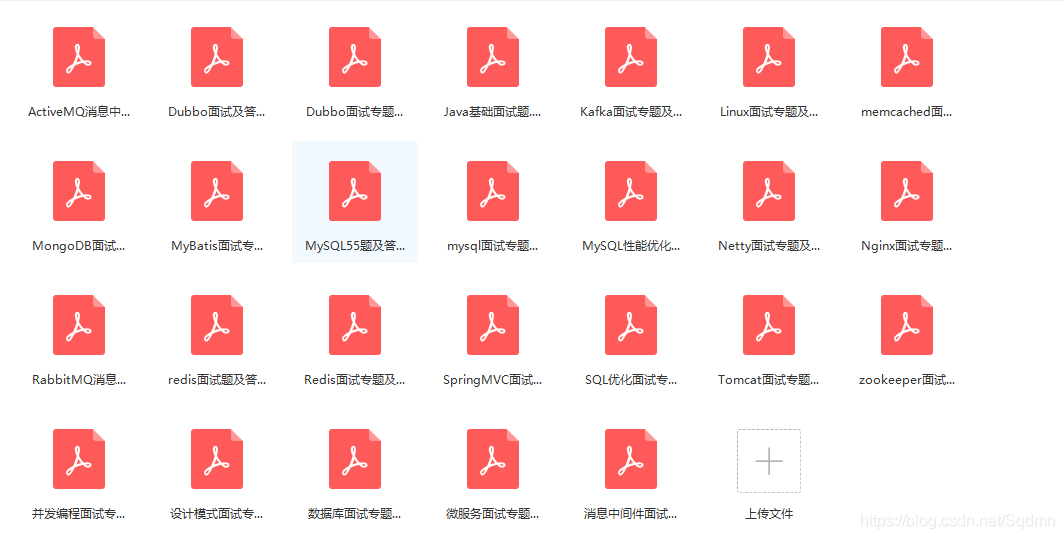This screenshot has height=539, width=1064.
Task: Click the dashed plus 上传文件 upload box
Action: tap(769, 461)
